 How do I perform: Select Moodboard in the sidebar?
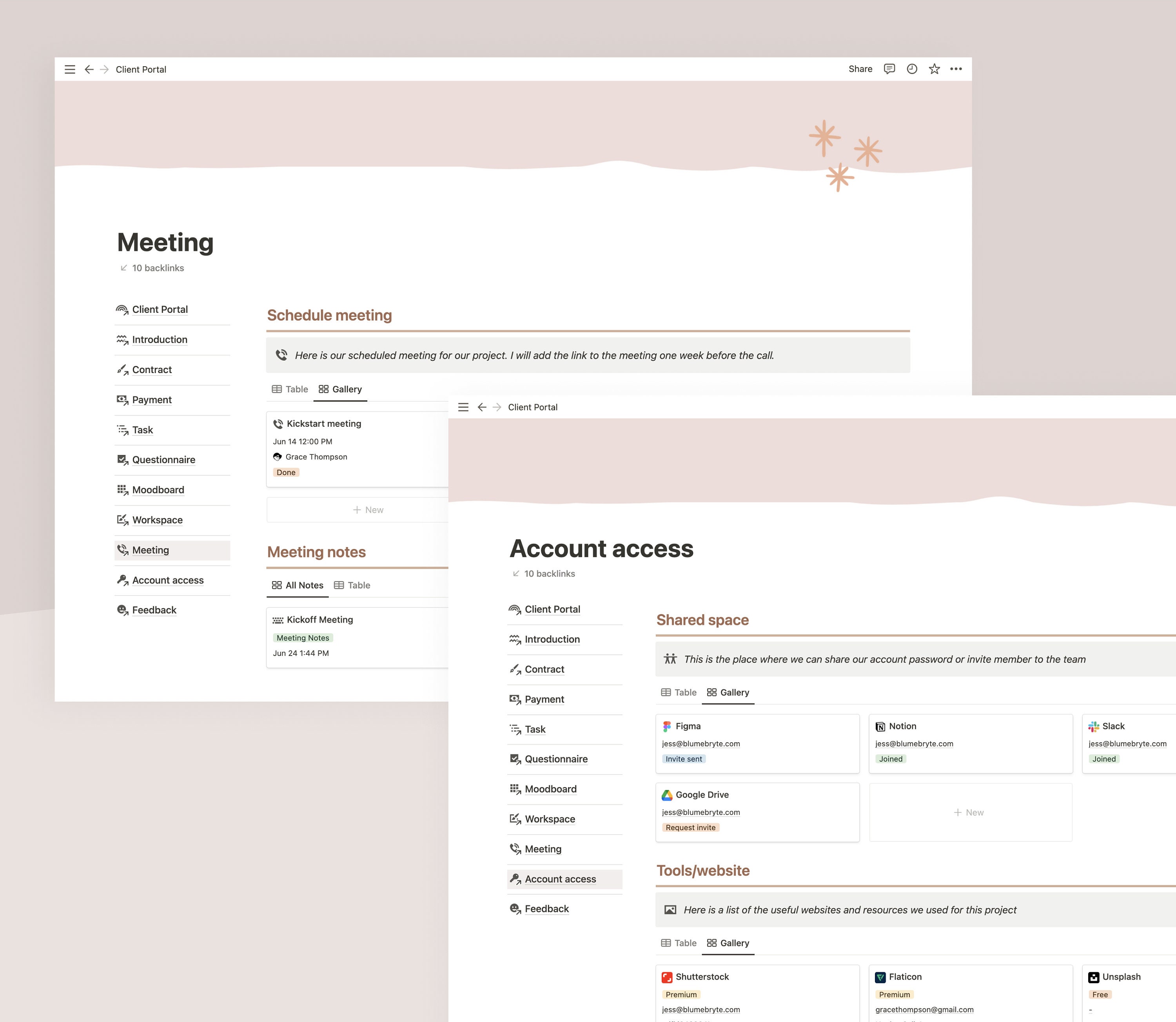point(158,489)
